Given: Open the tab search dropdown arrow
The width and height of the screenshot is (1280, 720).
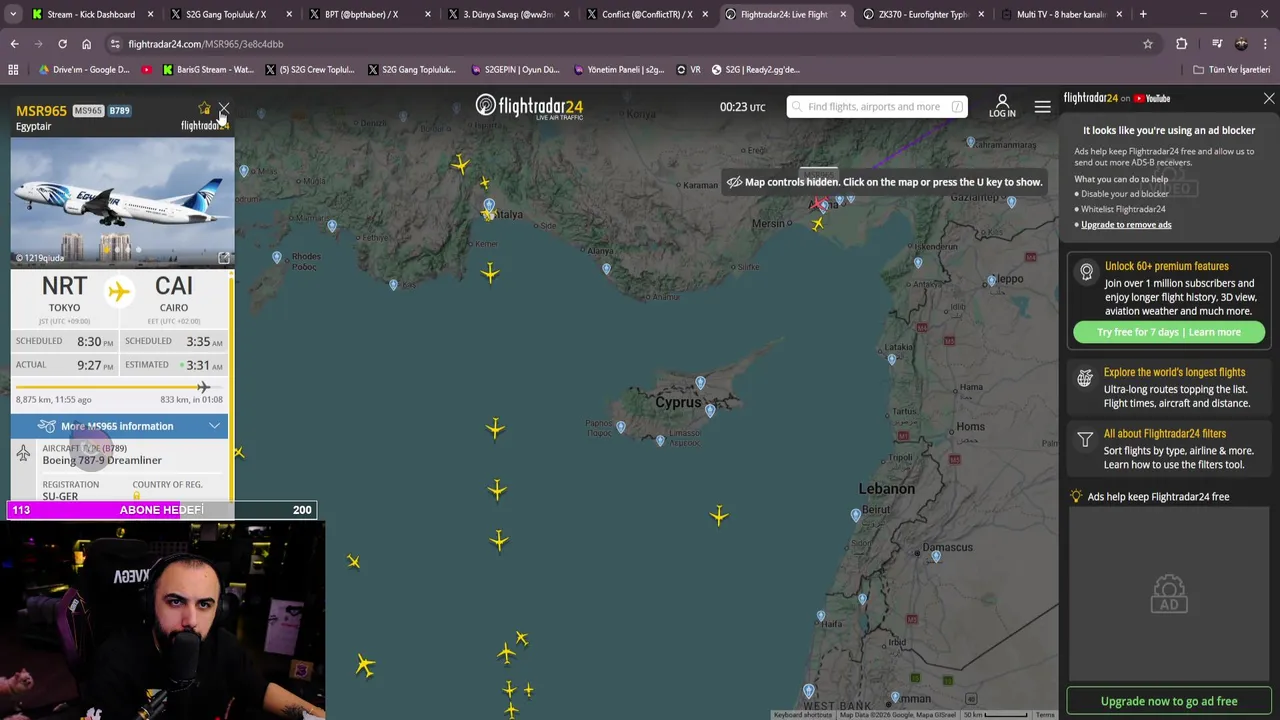Looking at the screenshot, I should [x=12, y=14].
